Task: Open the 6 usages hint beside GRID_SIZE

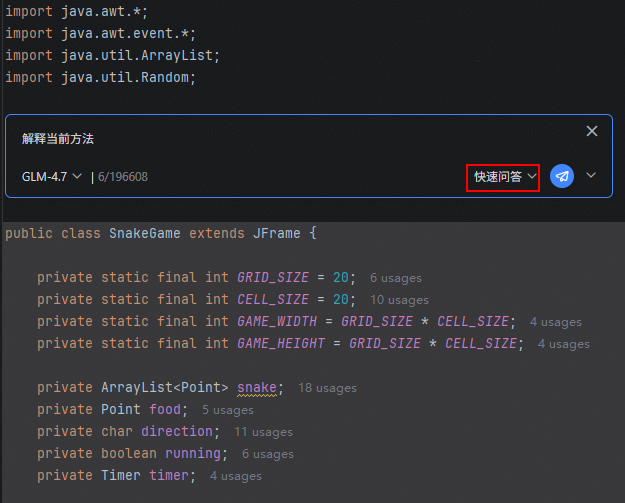Action: 395,278
